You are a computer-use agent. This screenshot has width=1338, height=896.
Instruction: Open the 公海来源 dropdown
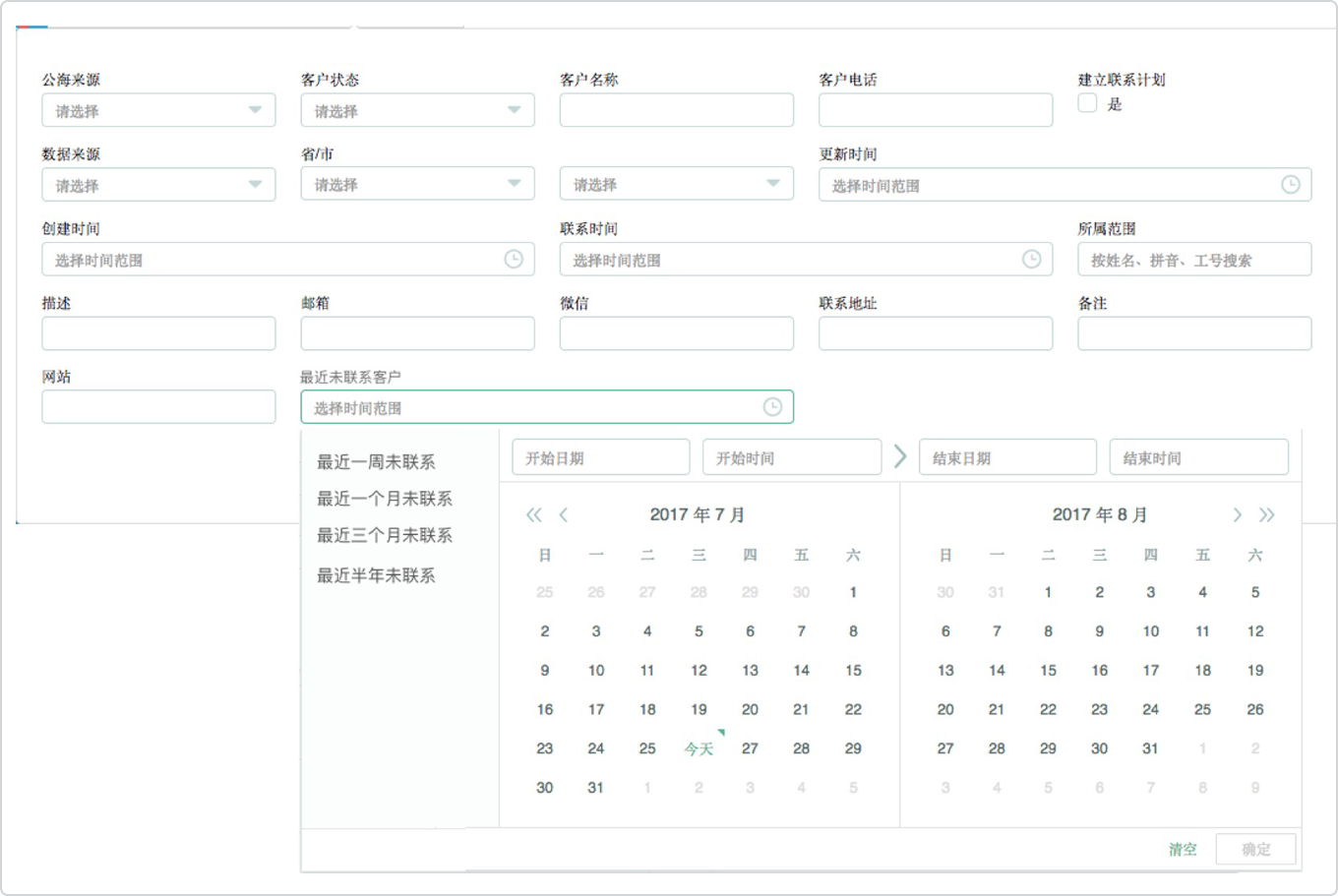tap(158, 110)
